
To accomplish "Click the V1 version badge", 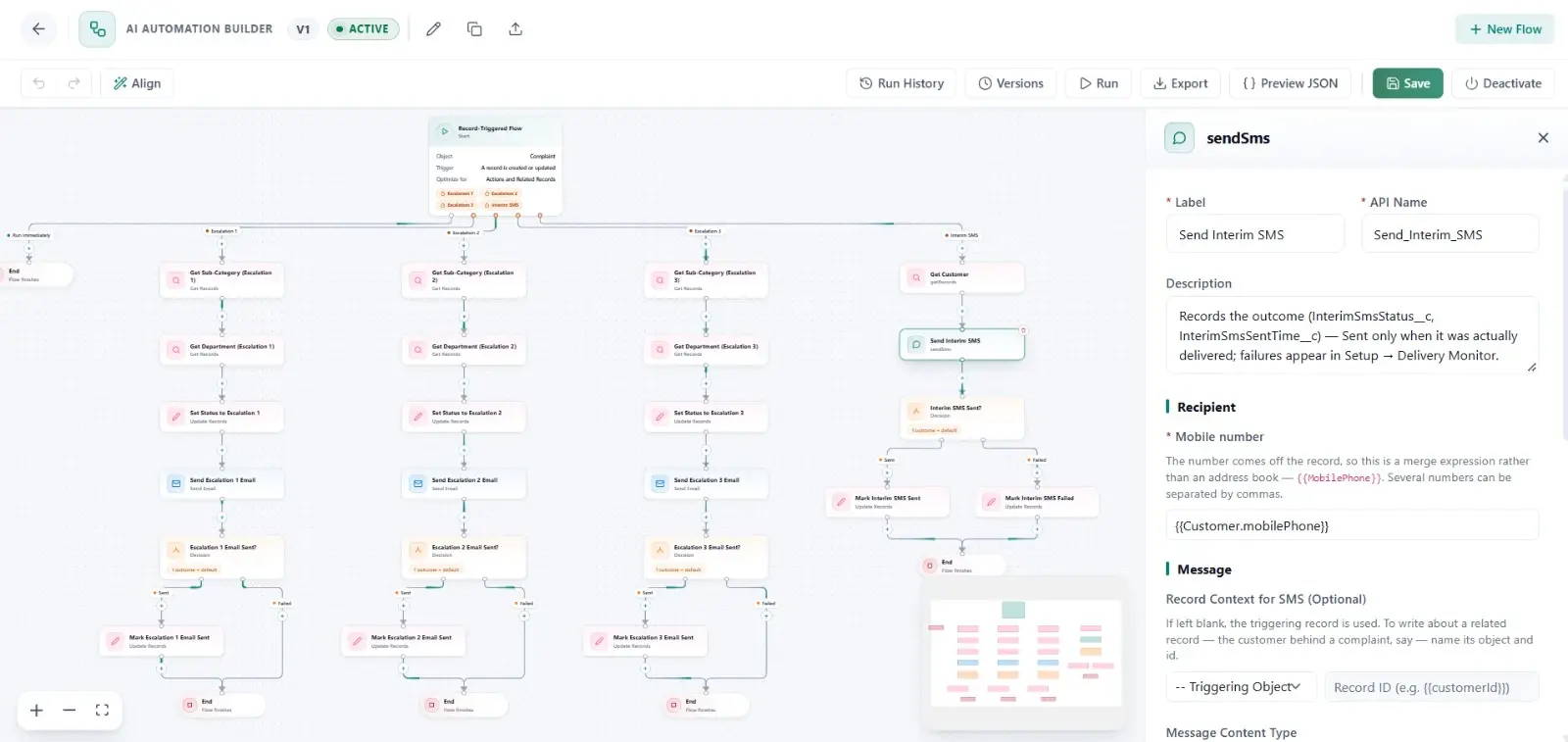I will click(x=303, y=29).
